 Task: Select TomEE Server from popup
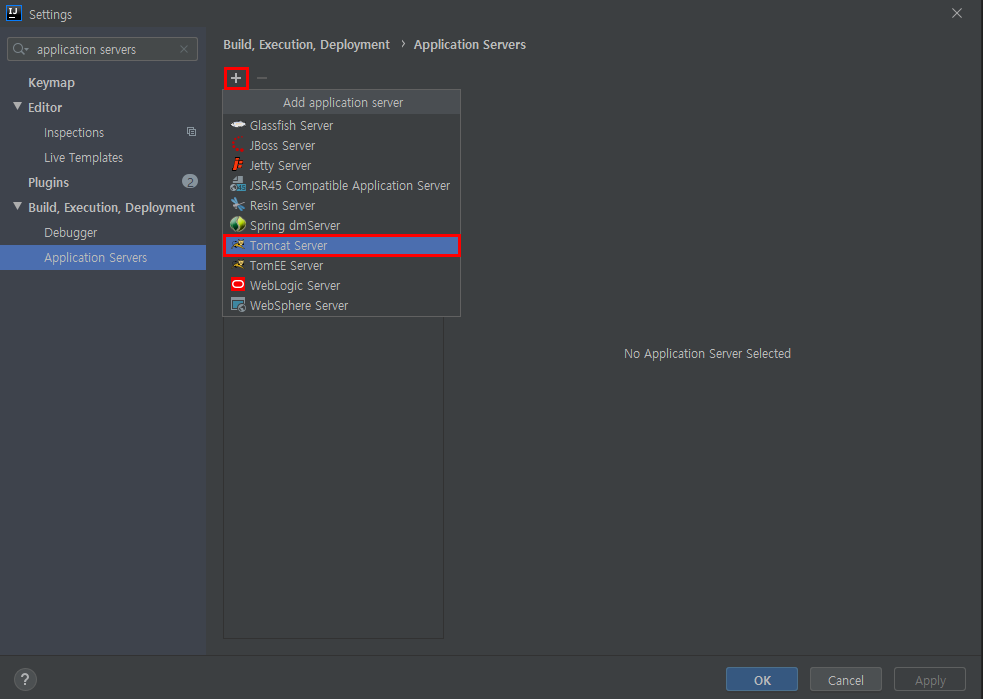[x=342, y=265]
